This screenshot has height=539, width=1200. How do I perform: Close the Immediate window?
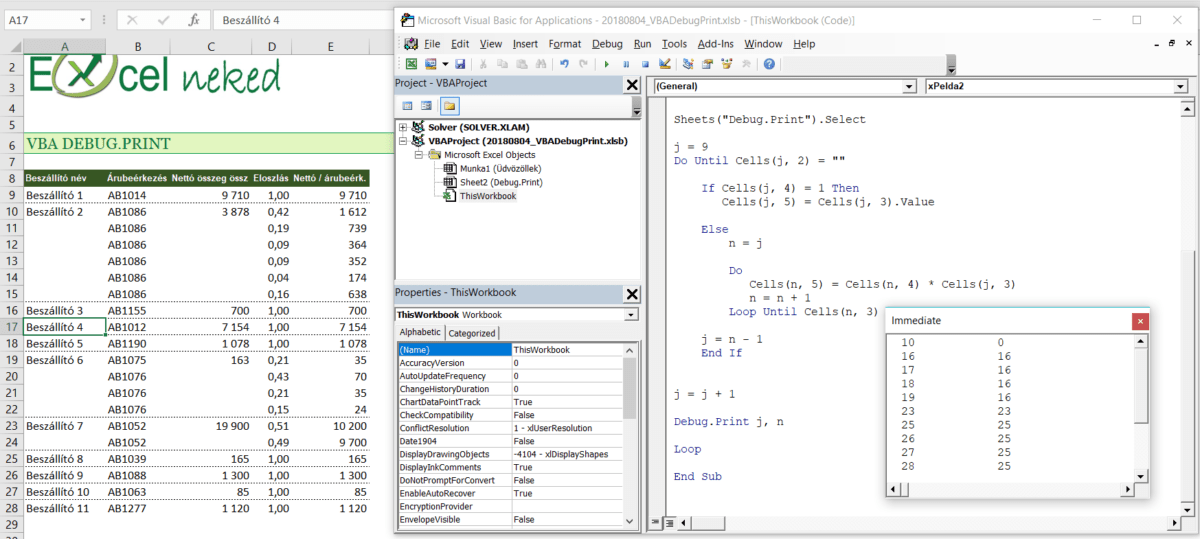click(1140, 321)
